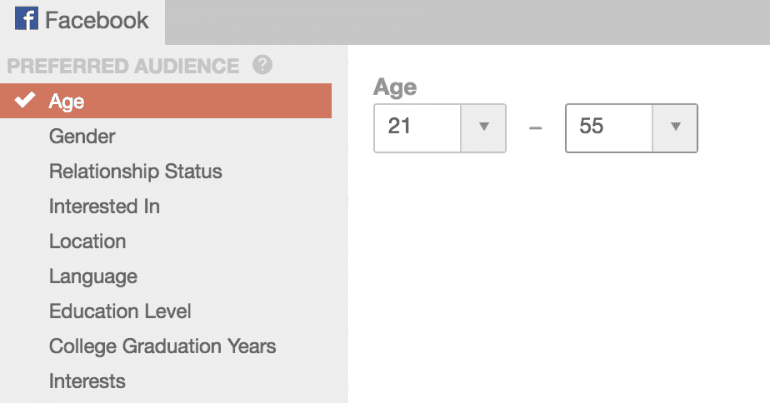Select Language from the audience list
Image resolution: width=770 pixels, height=403 pixels.
click(93, 276)
